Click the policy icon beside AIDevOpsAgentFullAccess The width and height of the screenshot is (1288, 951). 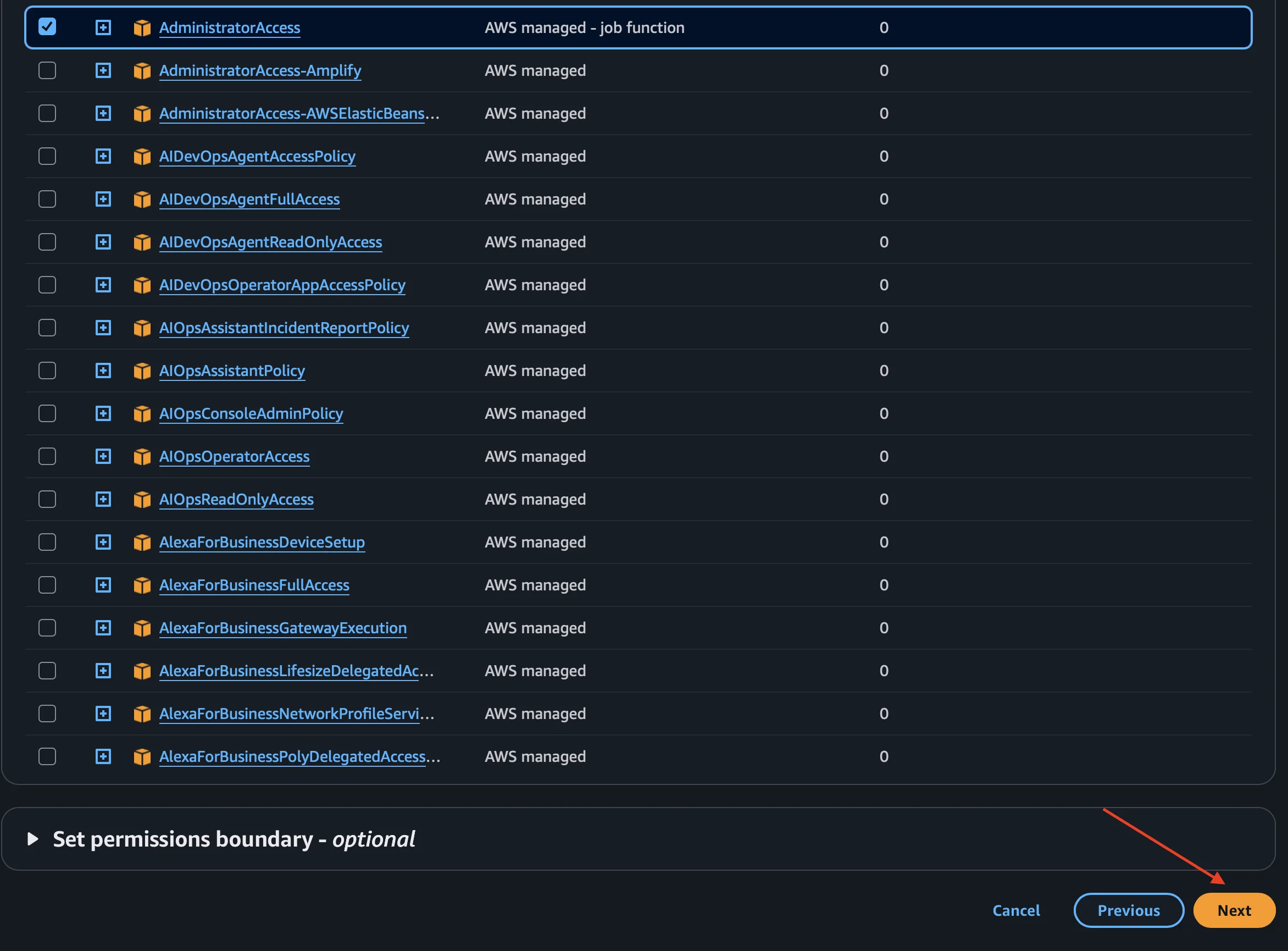click(142, 199)
